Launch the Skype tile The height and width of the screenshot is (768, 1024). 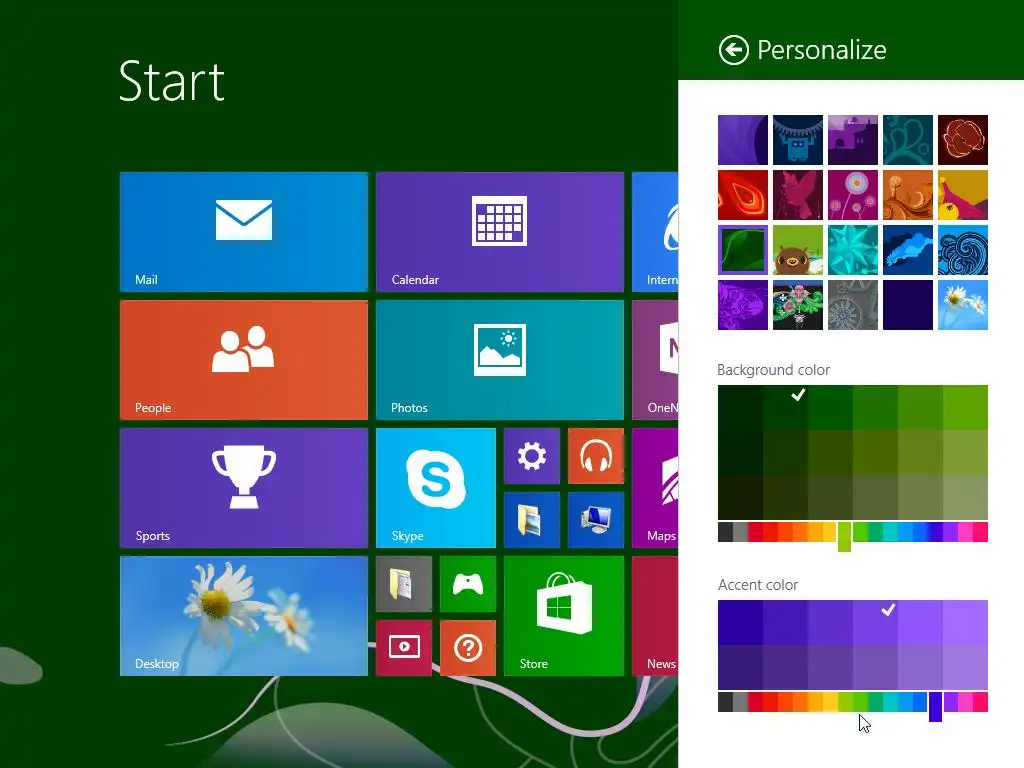pos(436,488)
